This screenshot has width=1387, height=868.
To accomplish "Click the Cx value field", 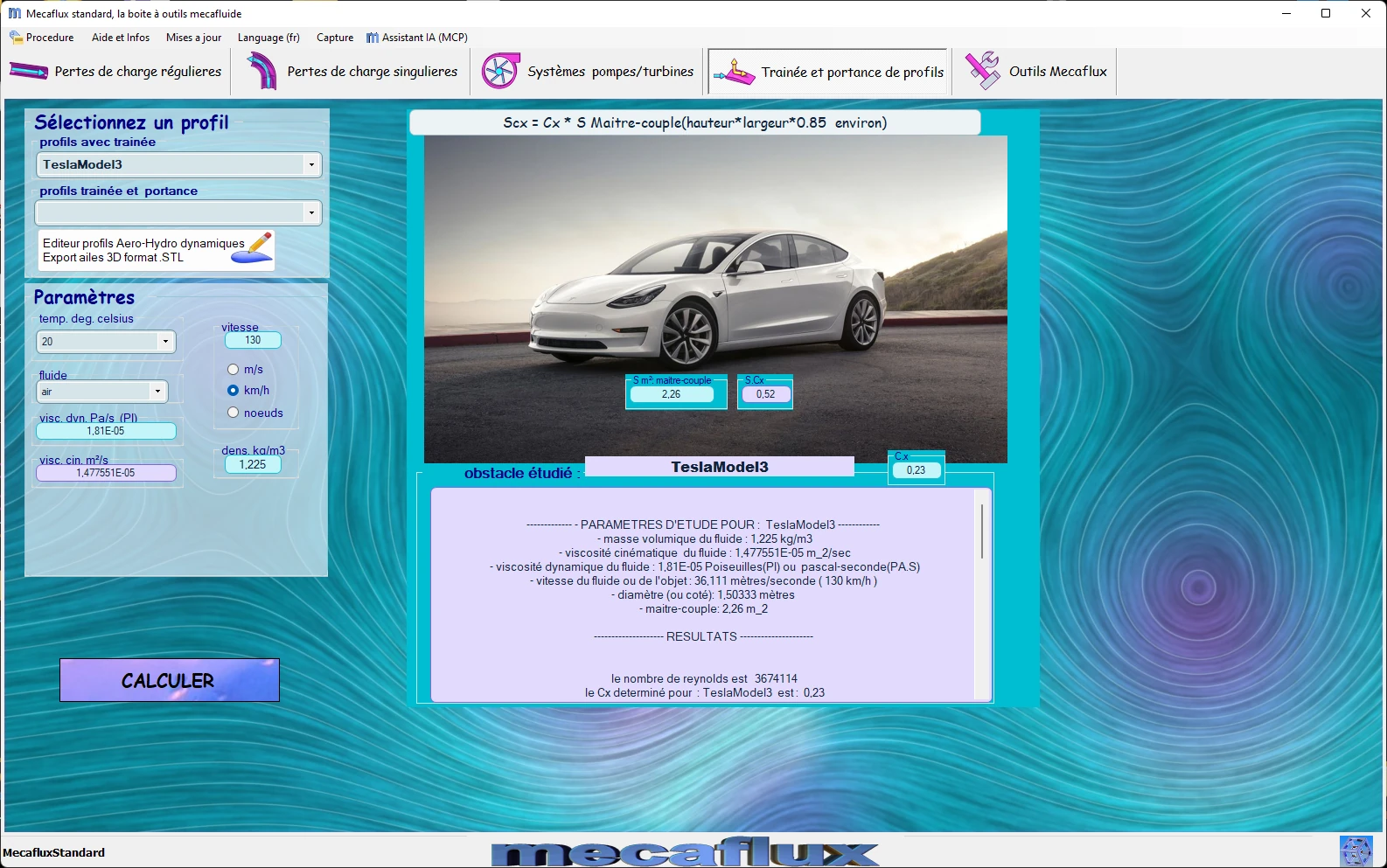I will click(916, 470).
